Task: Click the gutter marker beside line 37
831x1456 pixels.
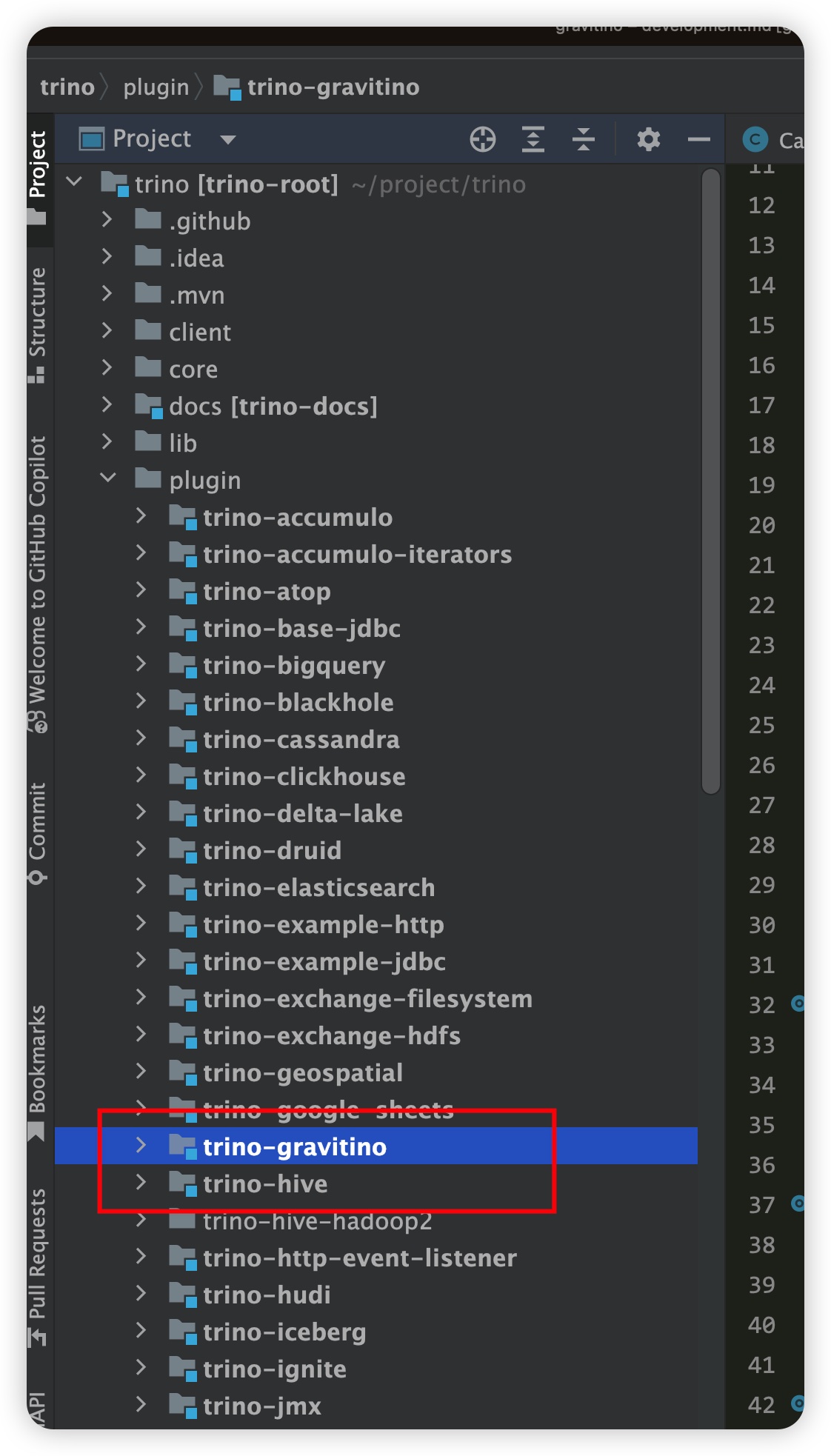Action: [x=798, y=1203]
